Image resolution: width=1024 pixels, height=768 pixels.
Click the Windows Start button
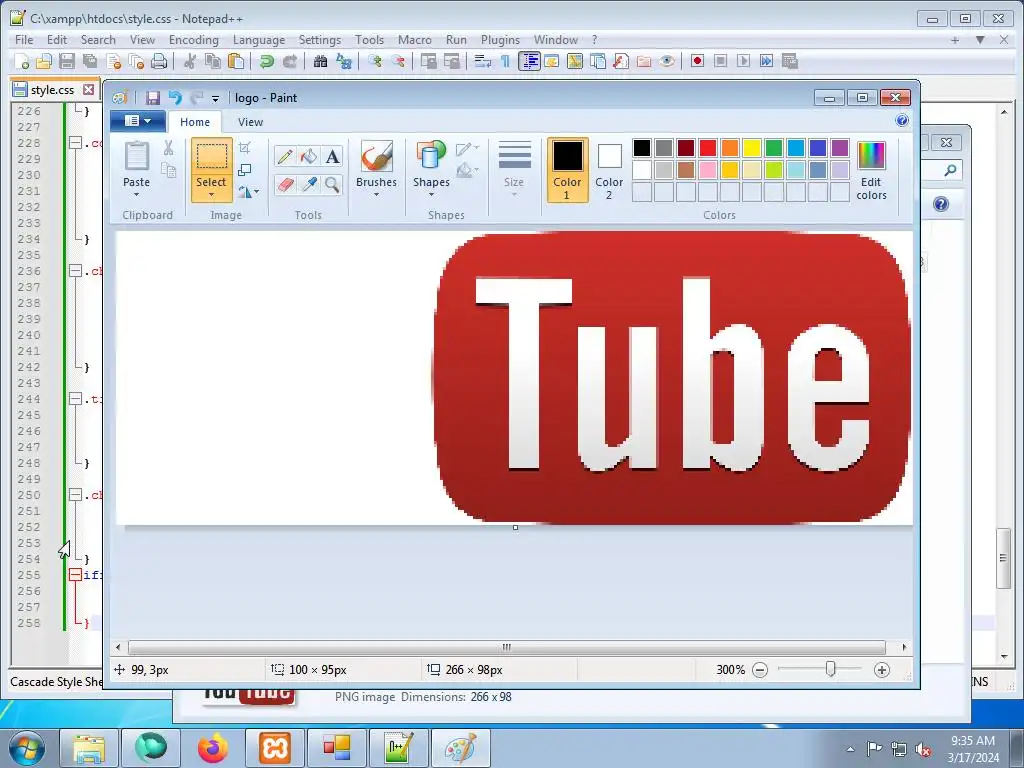point(27,748)
